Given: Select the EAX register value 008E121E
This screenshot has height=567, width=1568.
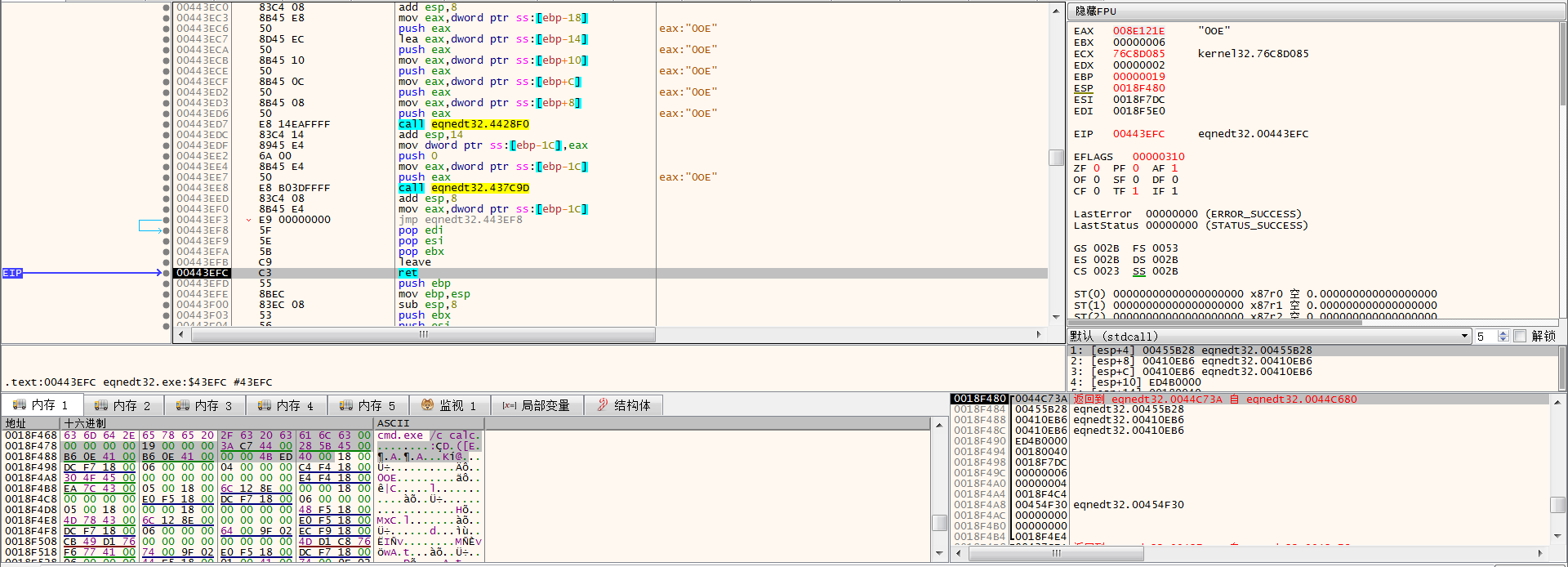Looking at the screenshot, I should (1138, 31).
